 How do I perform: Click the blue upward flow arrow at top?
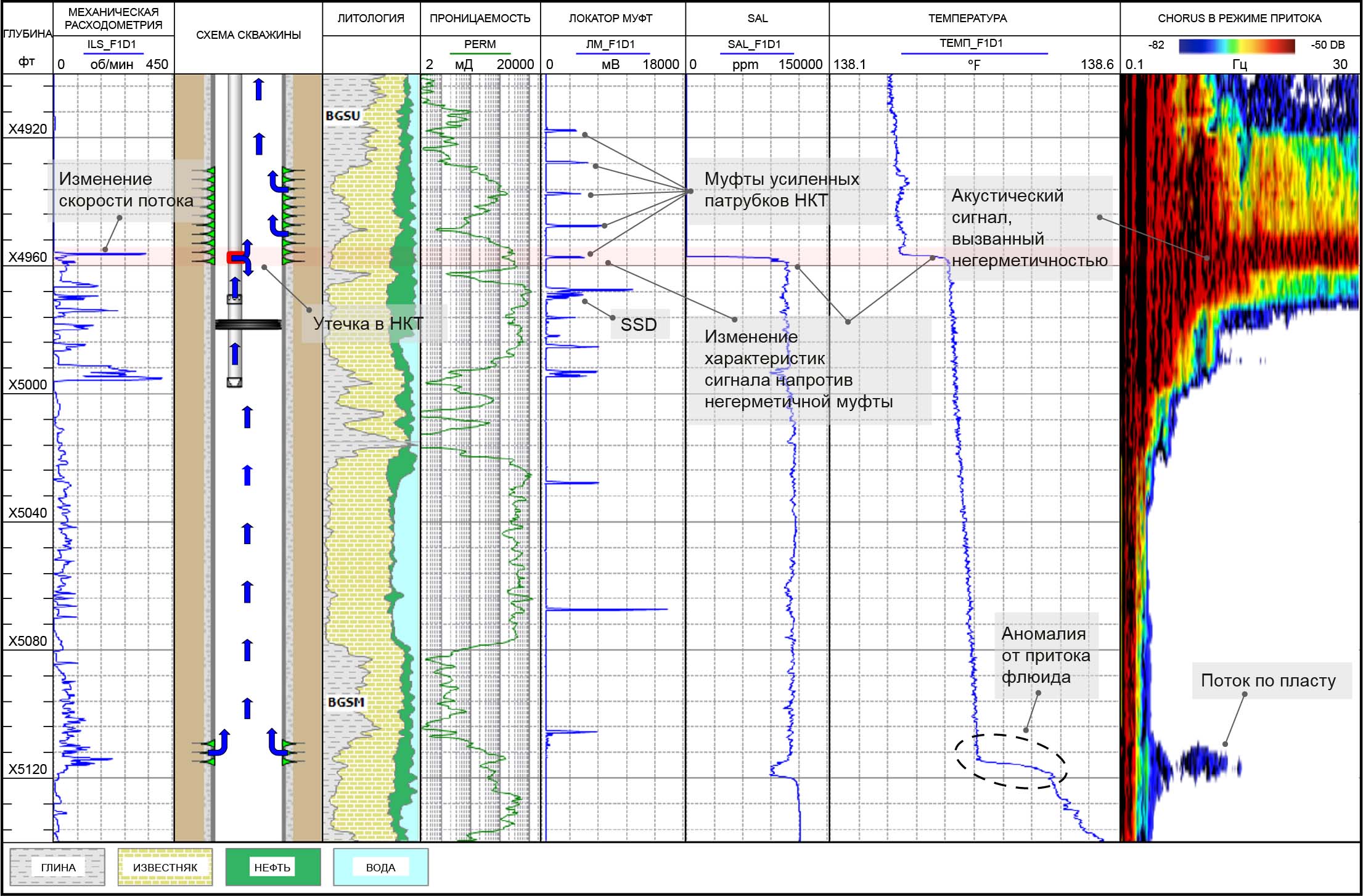[x=259, y=89]
